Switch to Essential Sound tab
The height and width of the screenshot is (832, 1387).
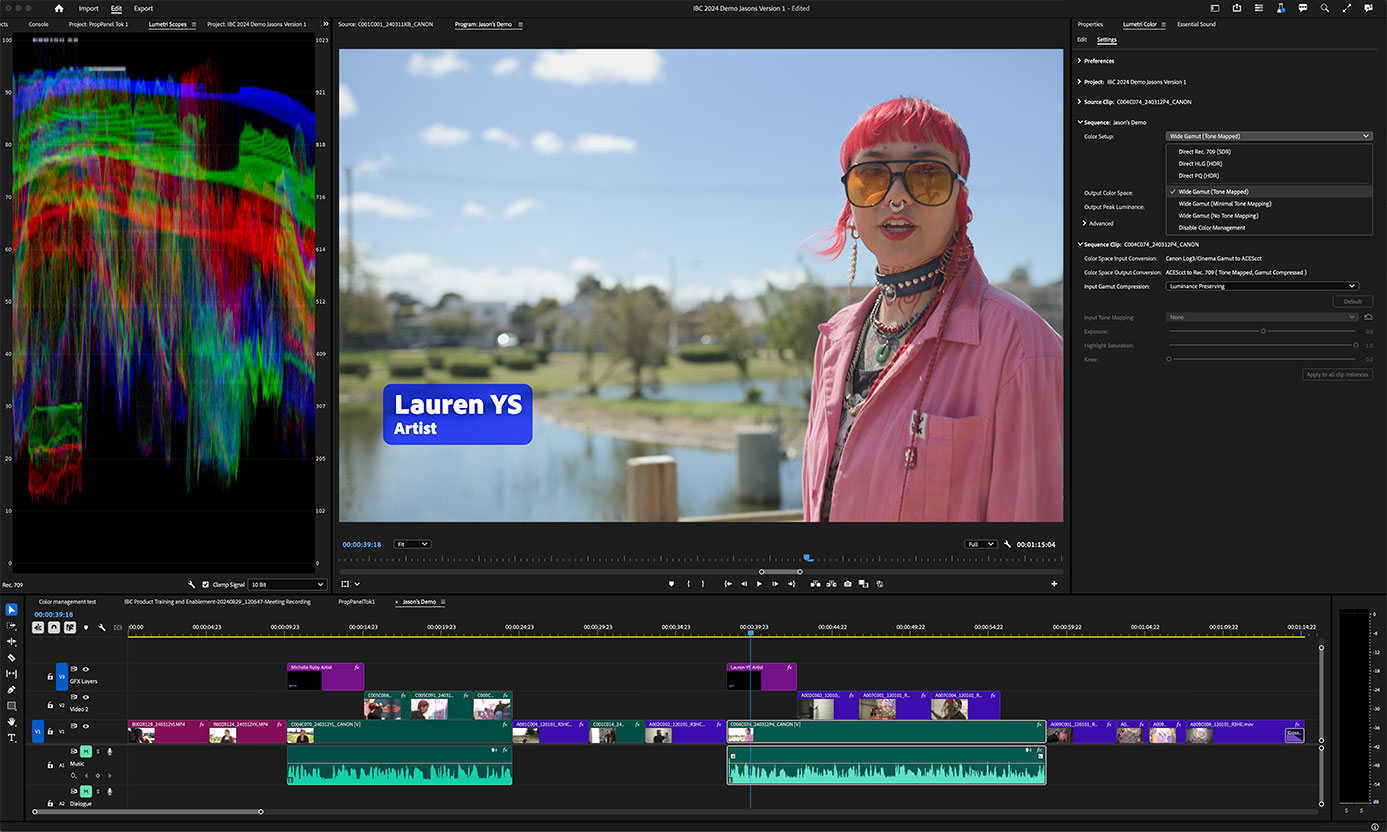1196,24
